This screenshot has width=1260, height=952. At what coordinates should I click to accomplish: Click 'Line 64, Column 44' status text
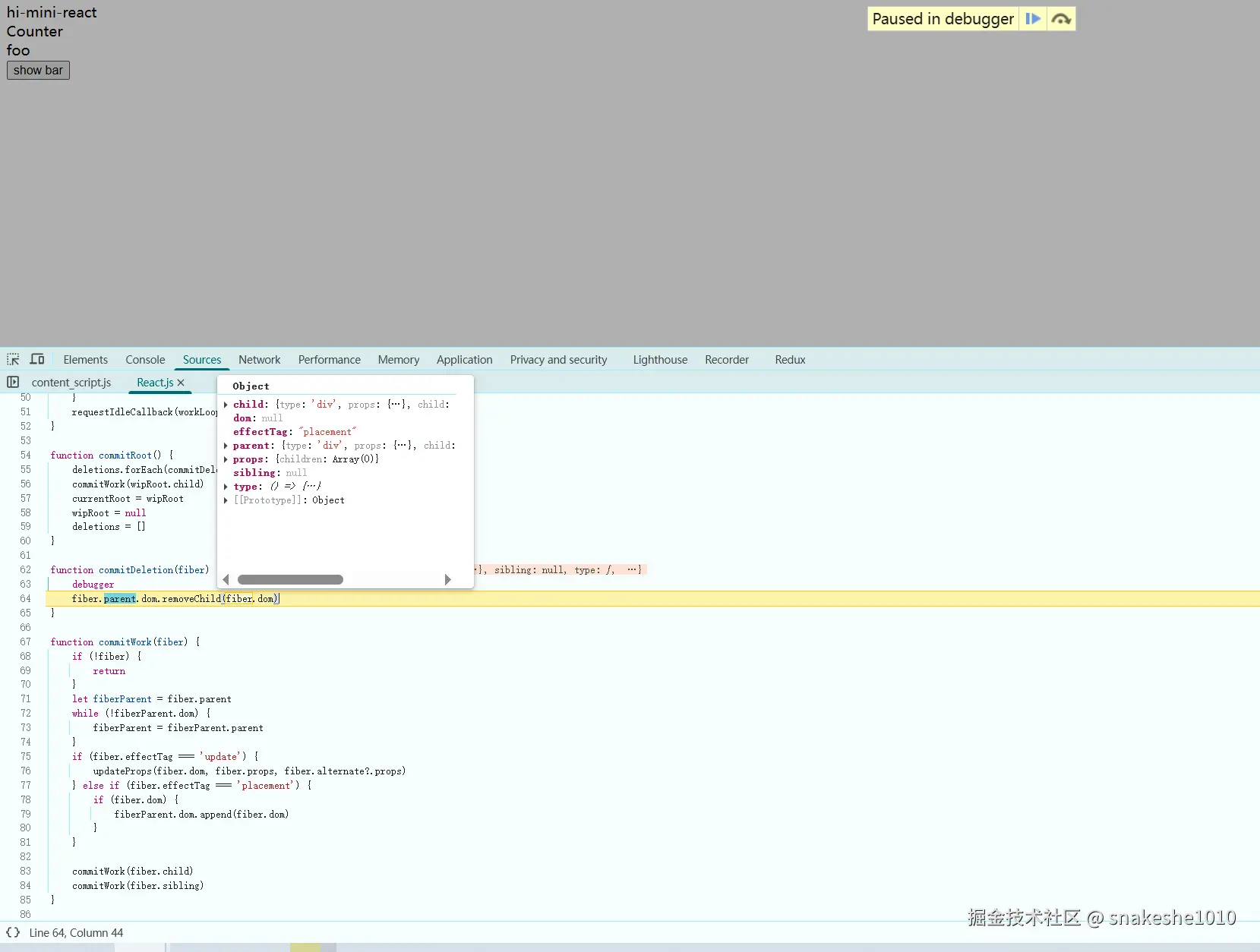[76, 933]
